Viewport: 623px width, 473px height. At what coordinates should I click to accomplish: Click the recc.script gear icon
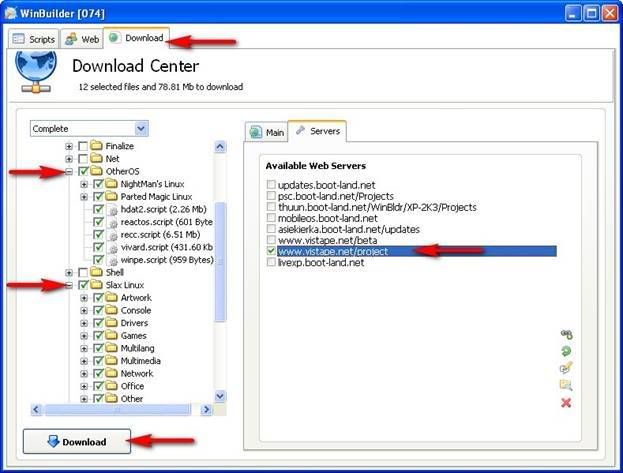[113, 235]
